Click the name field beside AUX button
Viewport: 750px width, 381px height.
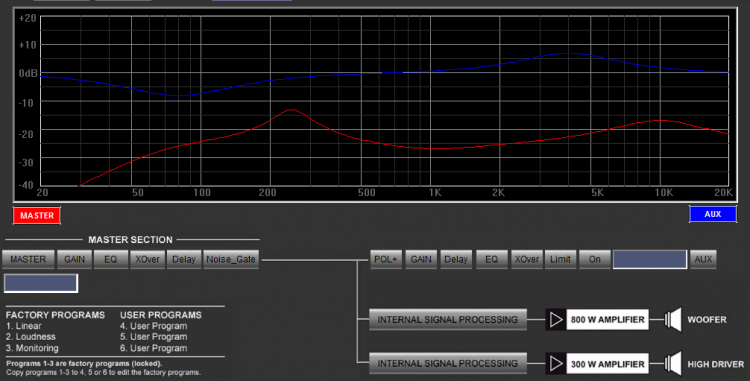click(650, 259)
